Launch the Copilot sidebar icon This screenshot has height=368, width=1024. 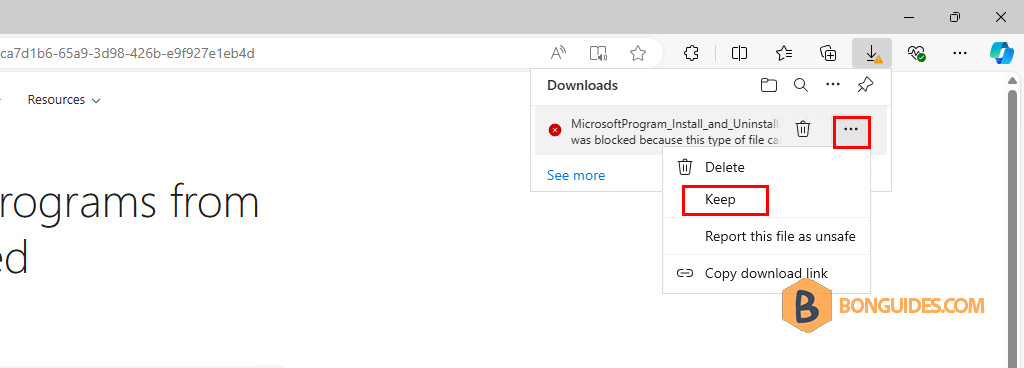(x=1001, y=53)
